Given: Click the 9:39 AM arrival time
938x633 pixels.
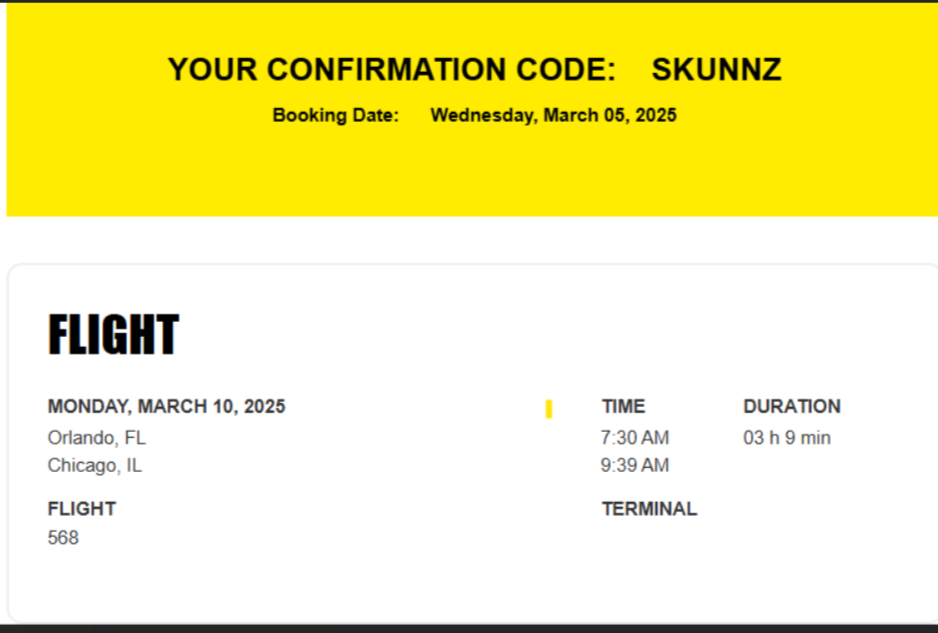Looking at the screenshot, I should [635, 465].
